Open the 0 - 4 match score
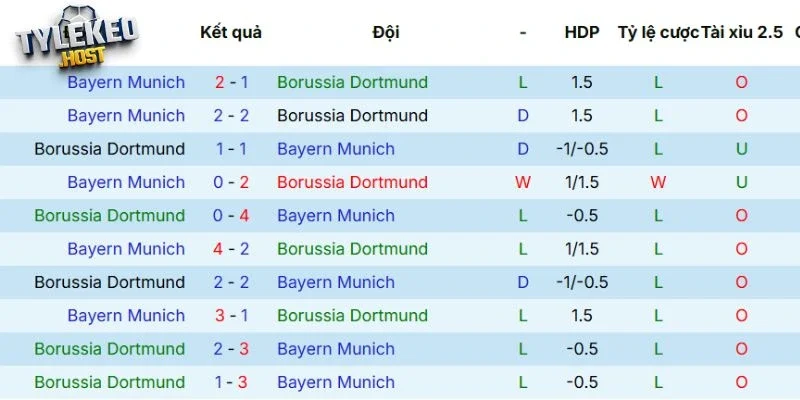Viewport: 800px width, 400px height. tap(231, 215)
